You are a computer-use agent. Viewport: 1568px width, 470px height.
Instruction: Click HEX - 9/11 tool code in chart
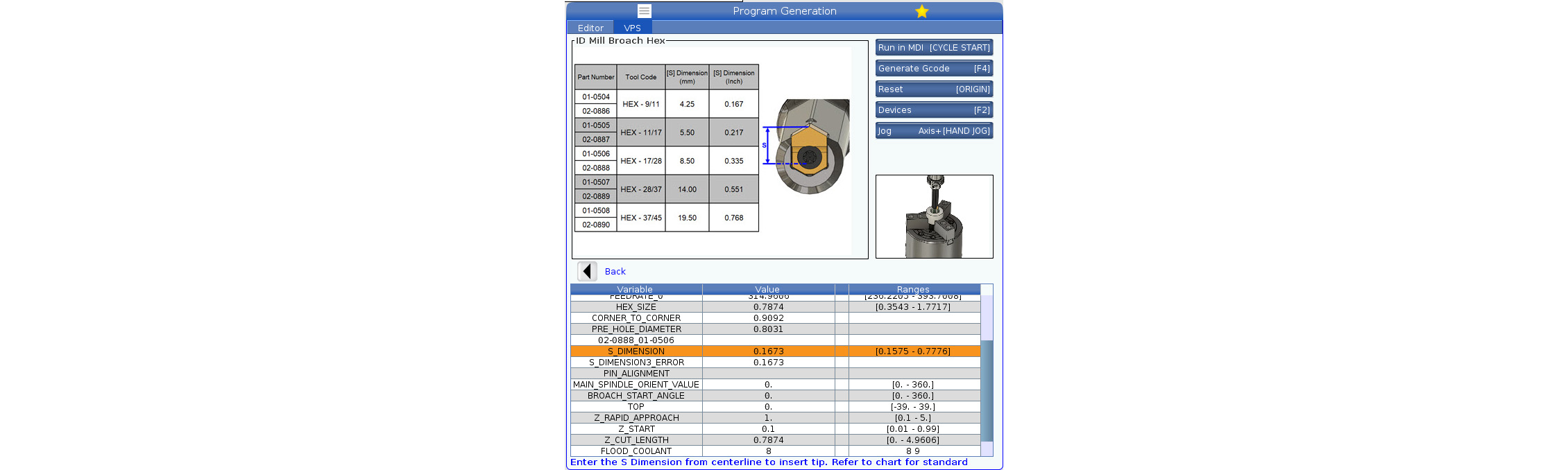pos(641,104)
